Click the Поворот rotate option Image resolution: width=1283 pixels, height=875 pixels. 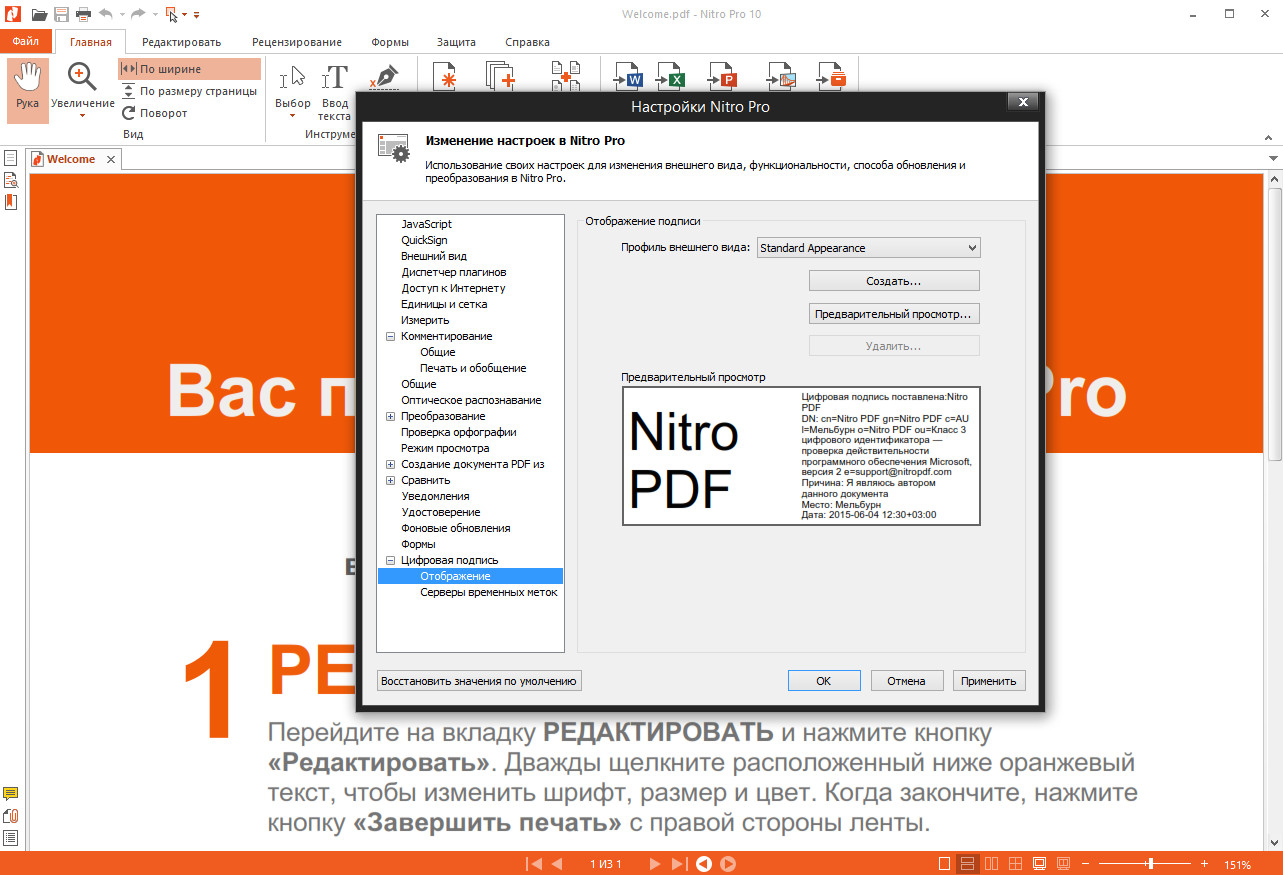tap(154, 113)
